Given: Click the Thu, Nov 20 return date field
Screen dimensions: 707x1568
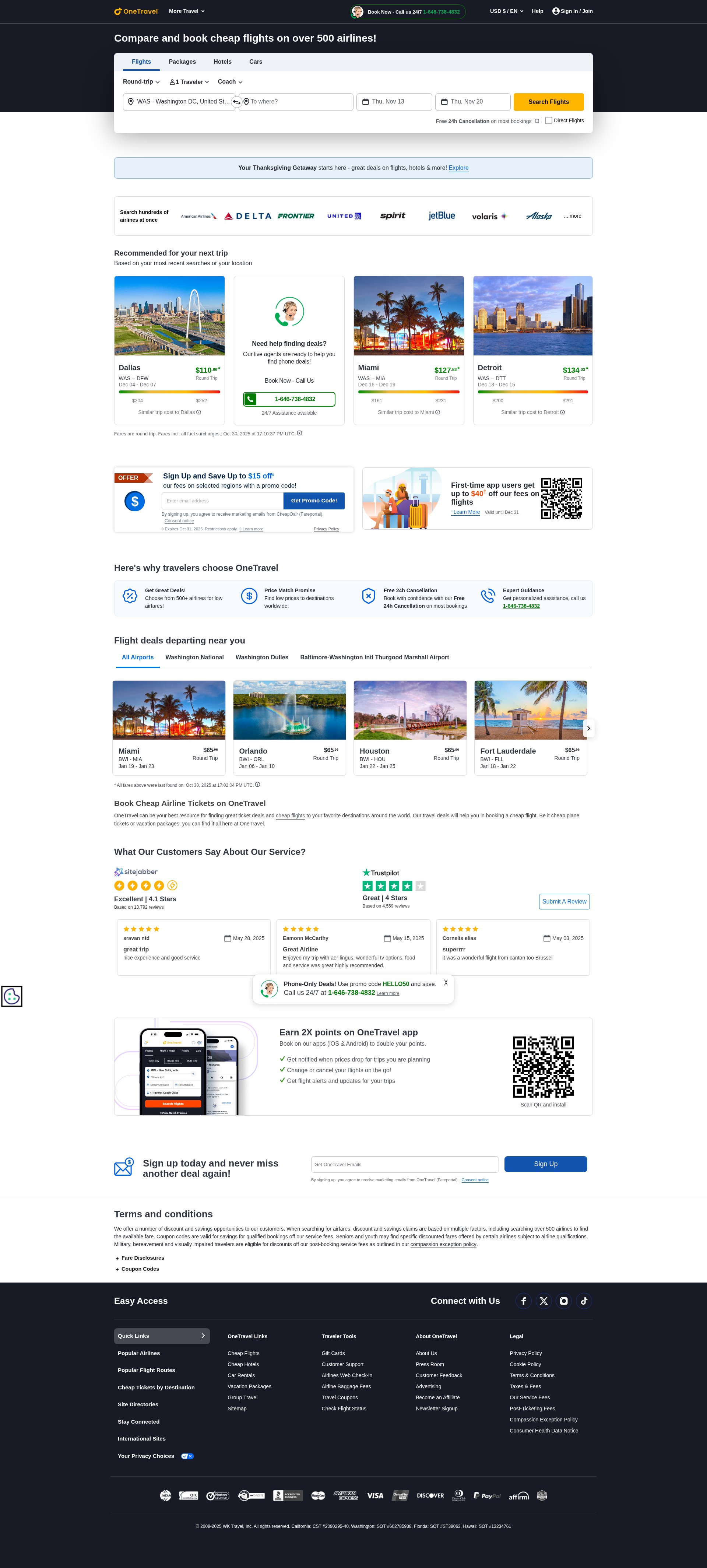Looking at the screenshot, I should click(x=473, y=102).
